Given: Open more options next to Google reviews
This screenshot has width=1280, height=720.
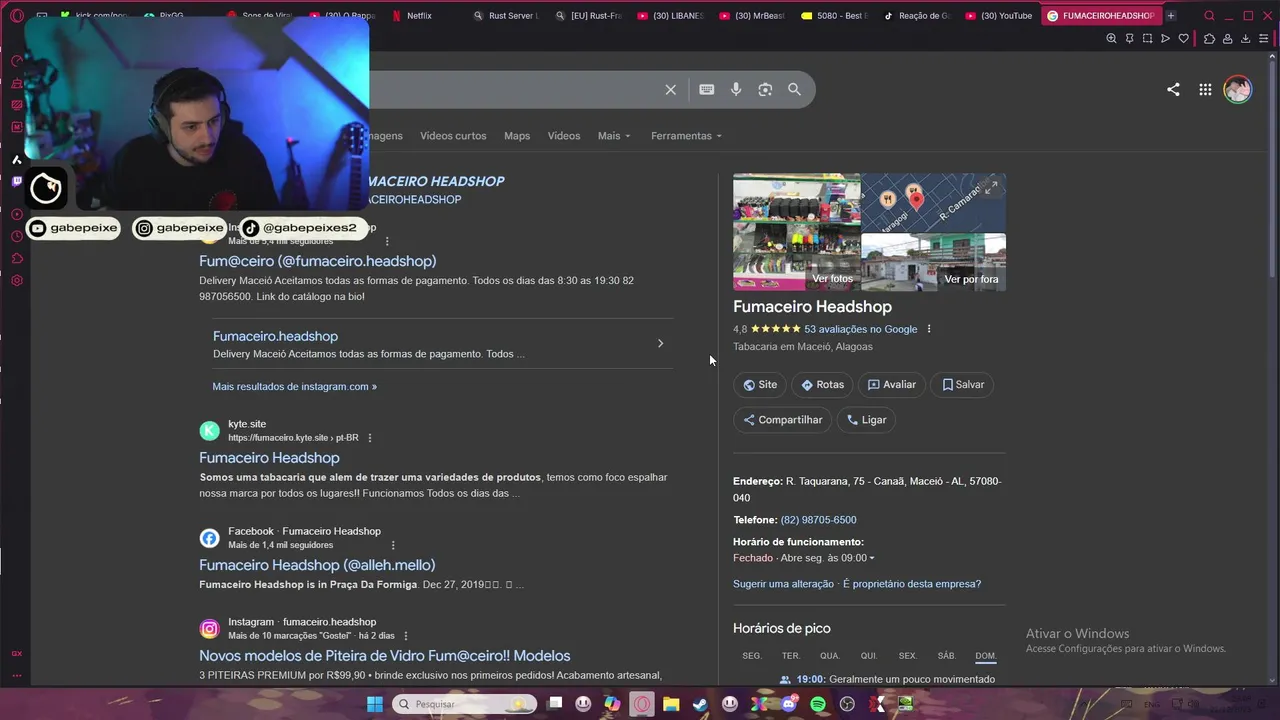Looking at the screenshot, I should (x=929, y=329).
